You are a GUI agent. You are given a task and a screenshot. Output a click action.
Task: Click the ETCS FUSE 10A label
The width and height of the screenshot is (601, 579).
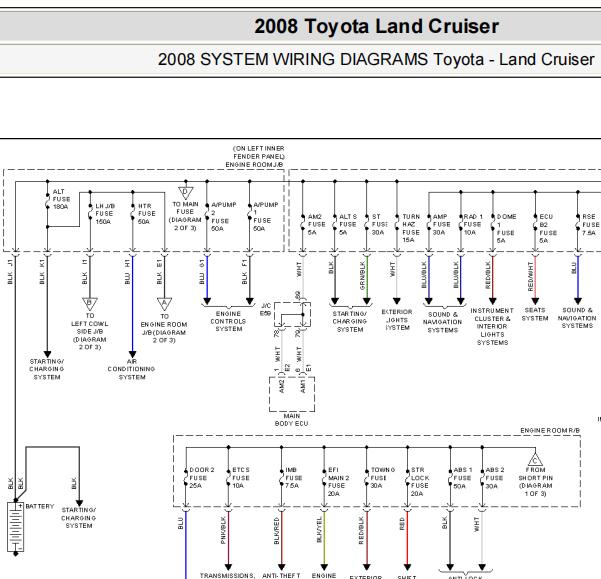[x=241, y=477]
